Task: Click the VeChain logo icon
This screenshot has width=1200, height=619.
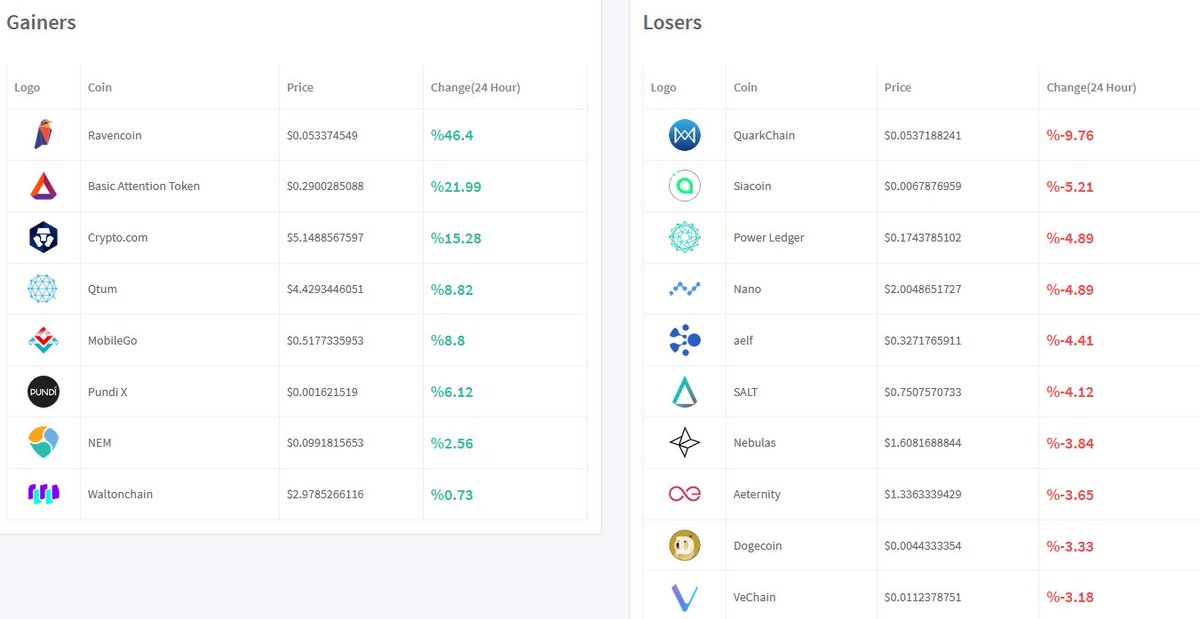Action: 685,597
